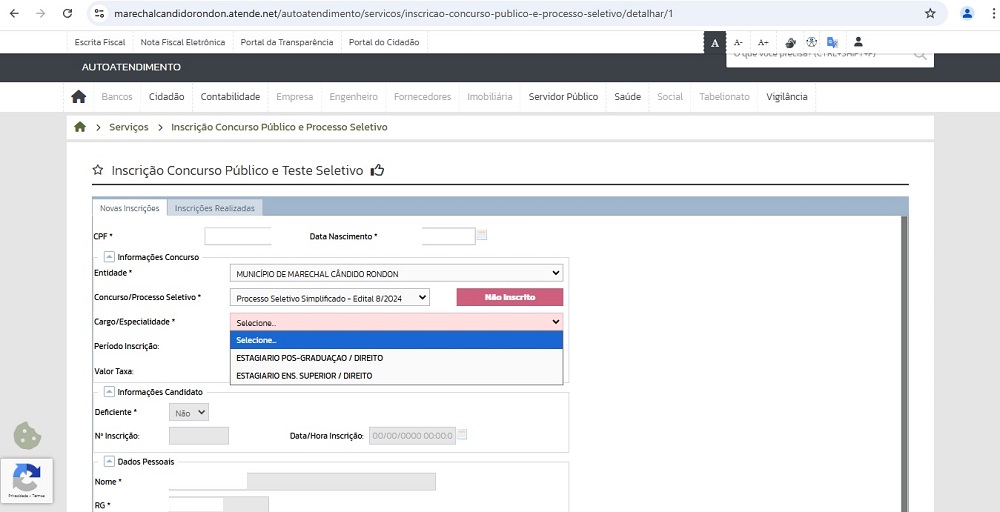
Task: Open the Entidade dropdown
Action: [396, 273]
